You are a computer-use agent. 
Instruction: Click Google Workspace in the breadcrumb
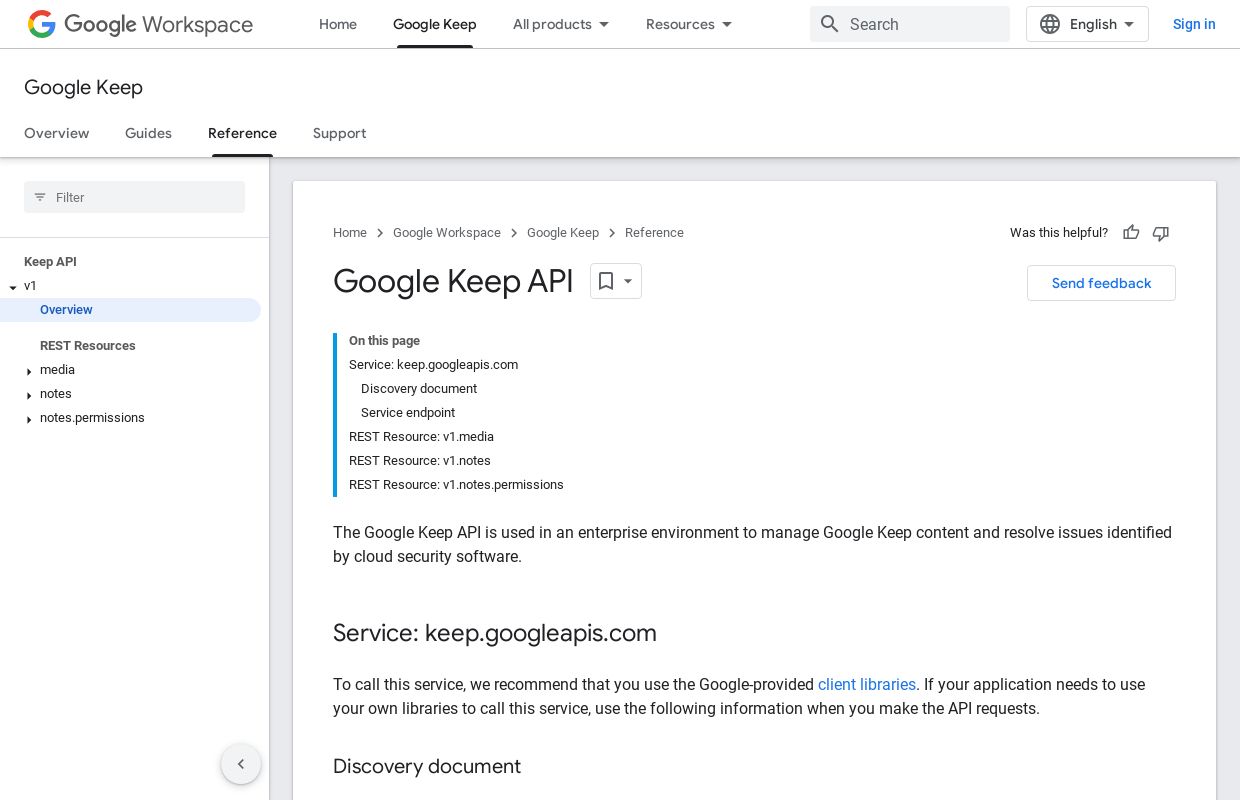tap(447, 233)
